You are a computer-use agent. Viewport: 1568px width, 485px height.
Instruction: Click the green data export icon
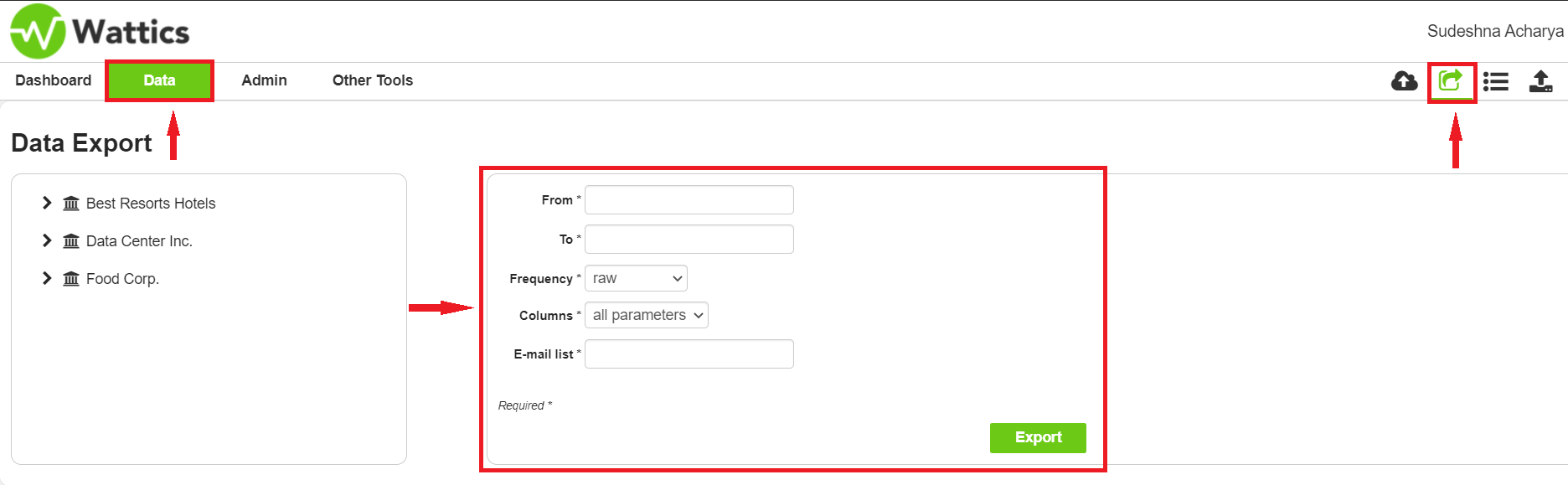point(1450,80)
